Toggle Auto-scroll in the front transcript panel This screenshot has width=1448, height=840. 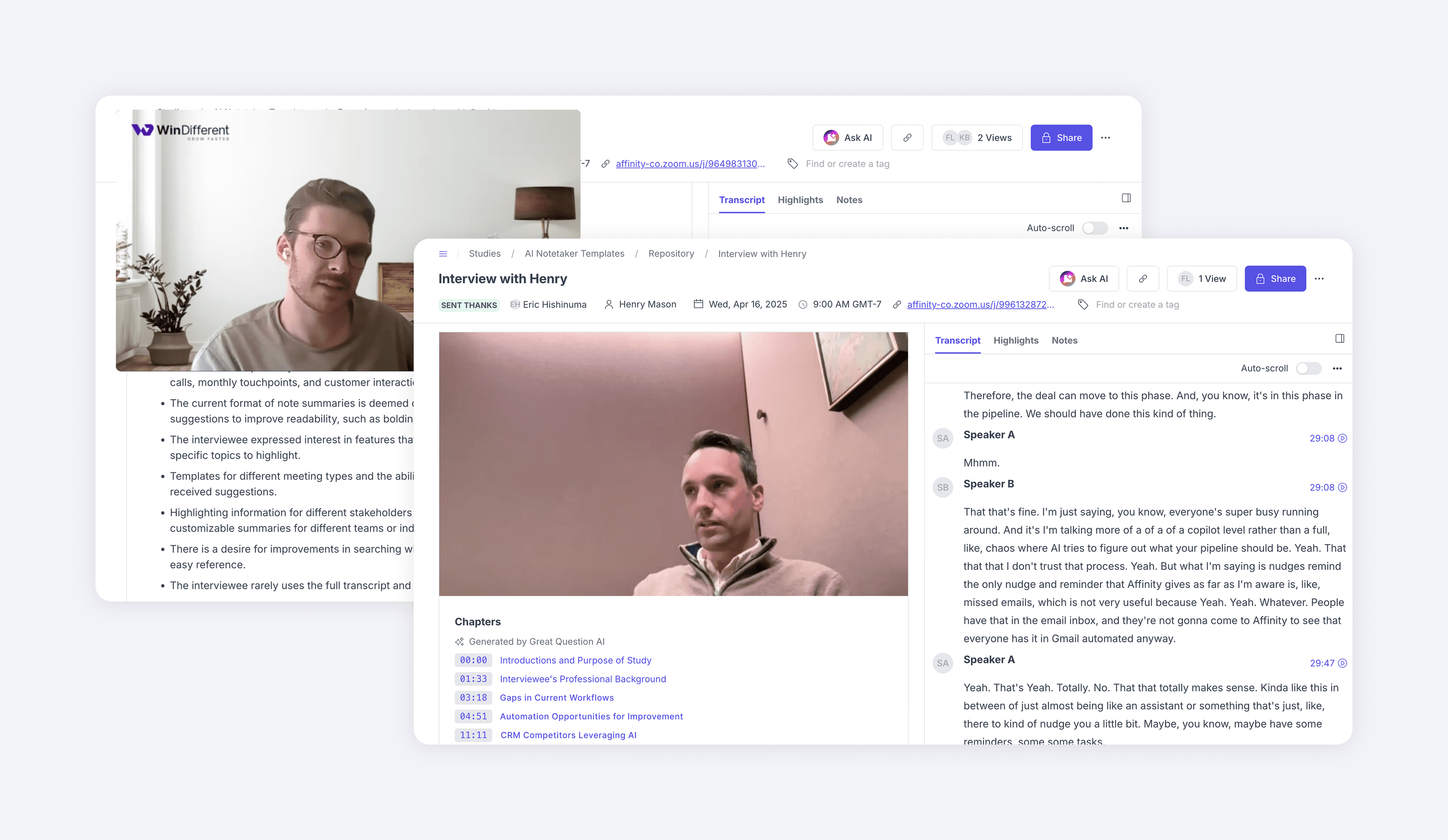tap(1308, 368)
